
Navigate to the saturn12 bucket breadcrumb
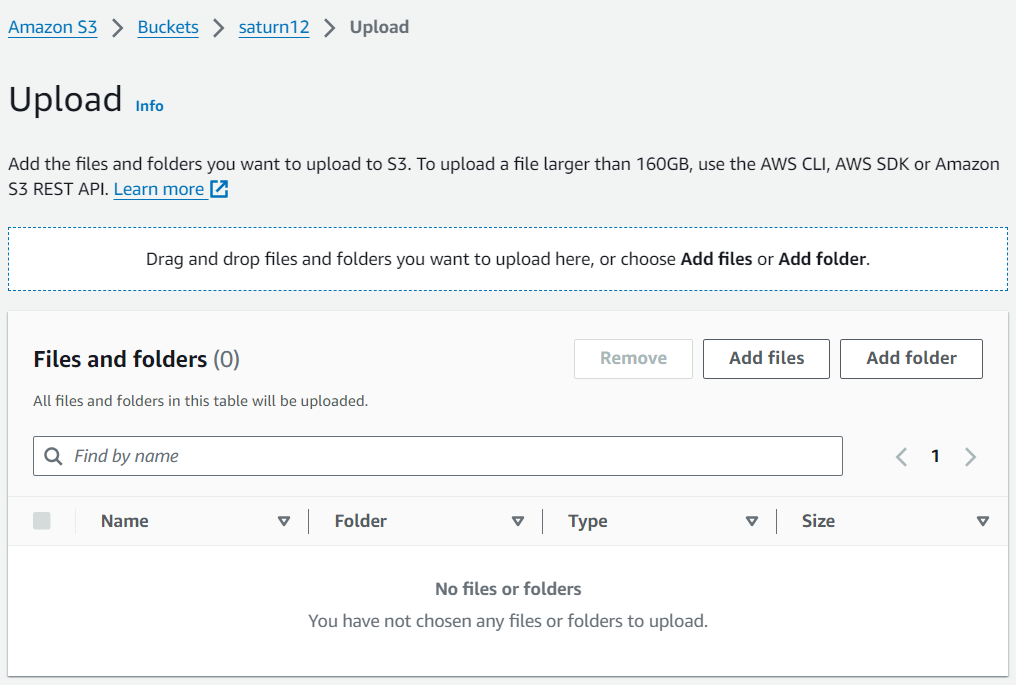tap(273, 27)
